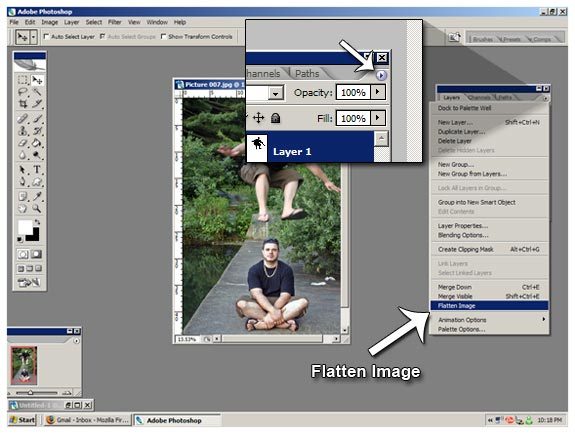Viewport: 575px width, 434px height.
Task: Select the Hand tool
Action: coord(23,209)
